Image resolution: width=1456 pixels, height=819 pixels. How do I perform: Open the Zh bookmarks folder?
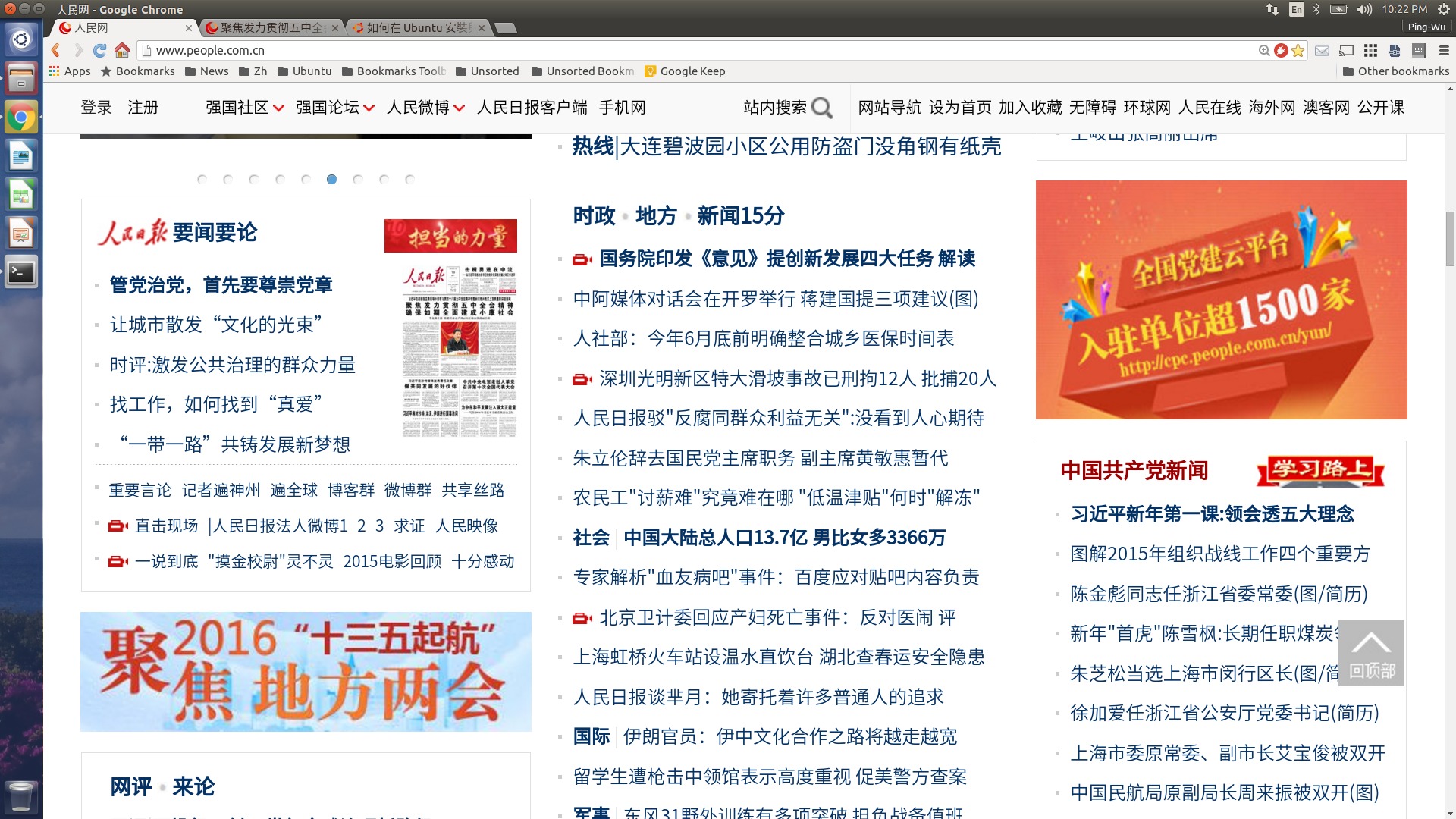click(253, 71)
